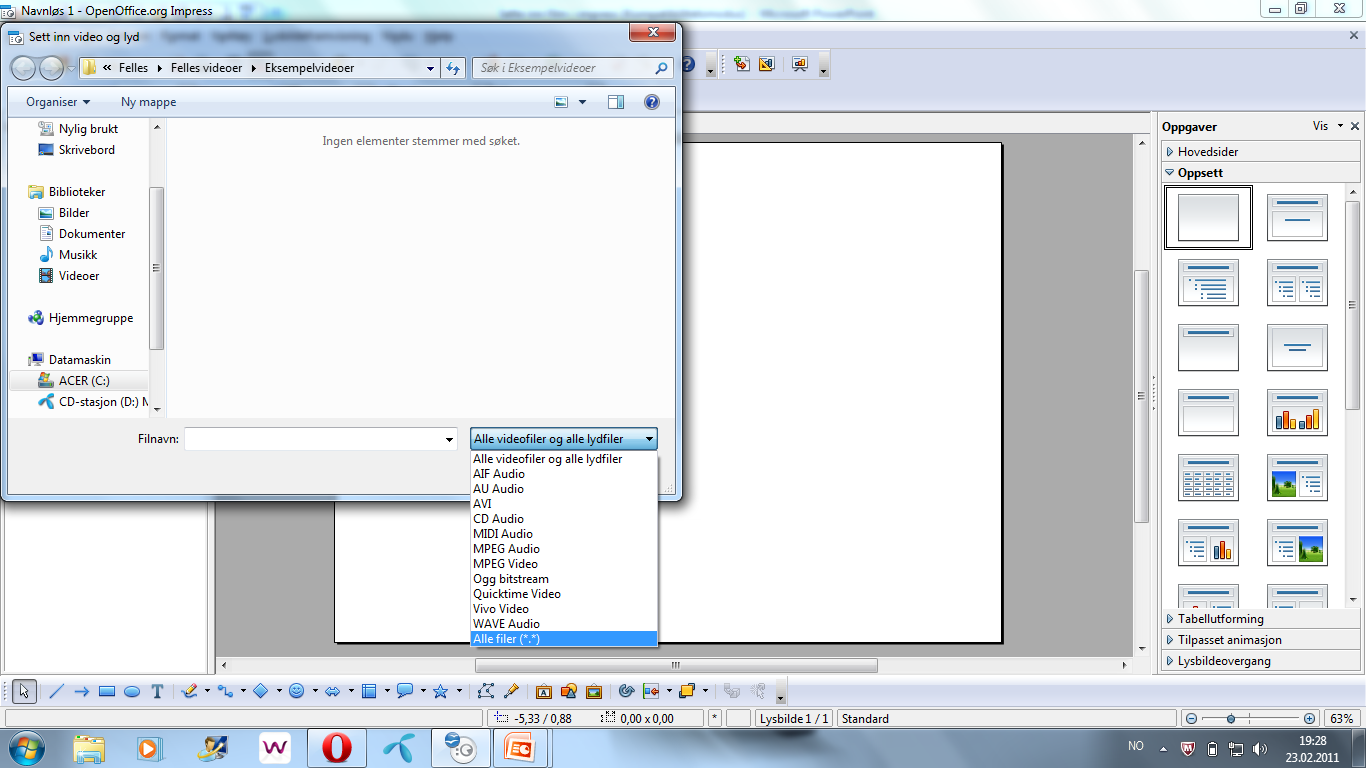Select the arrow selection tool

[25, 691]
